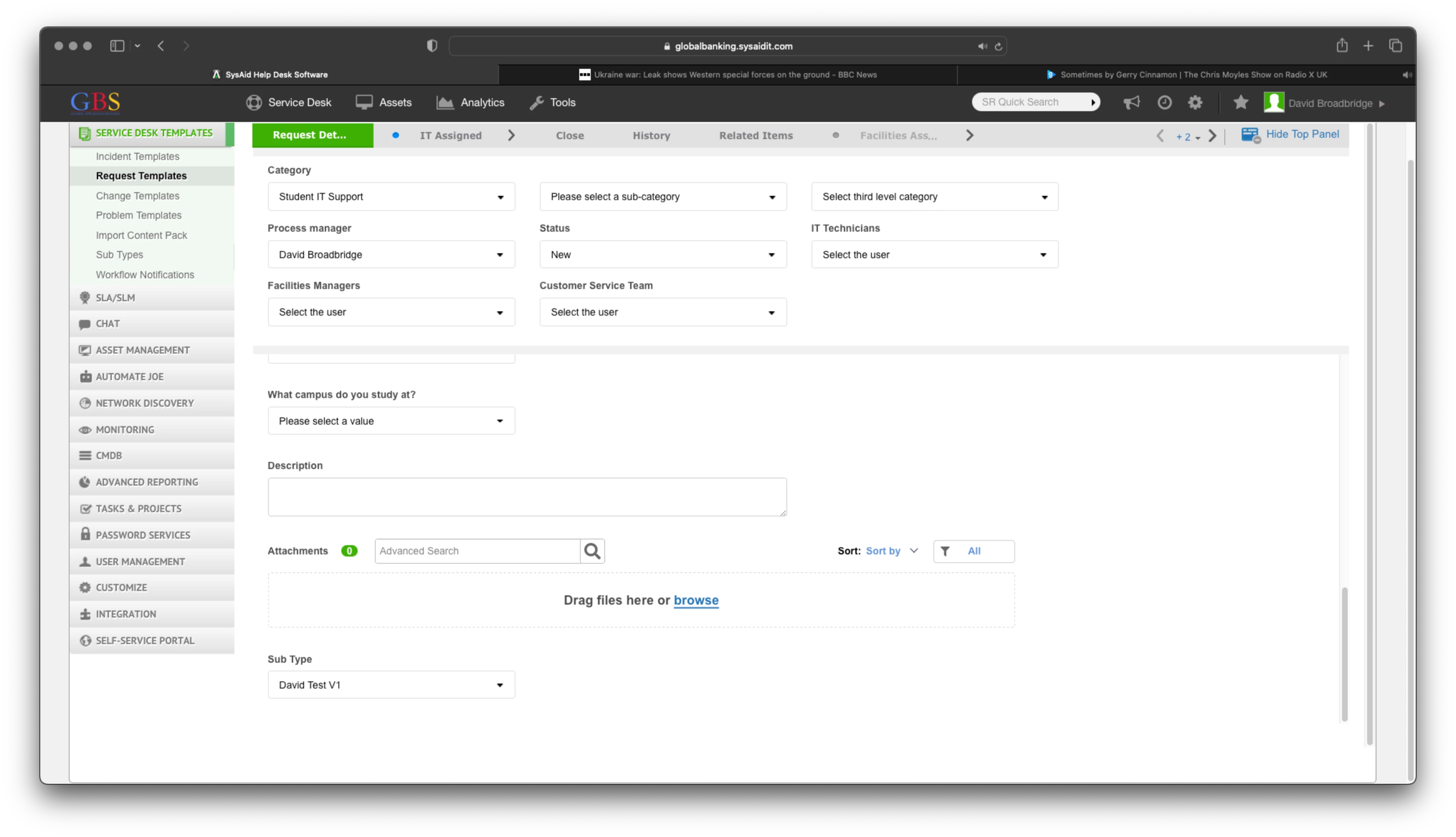
Task: Click the megaphone announcements icon
Action: click(1131, 102)
